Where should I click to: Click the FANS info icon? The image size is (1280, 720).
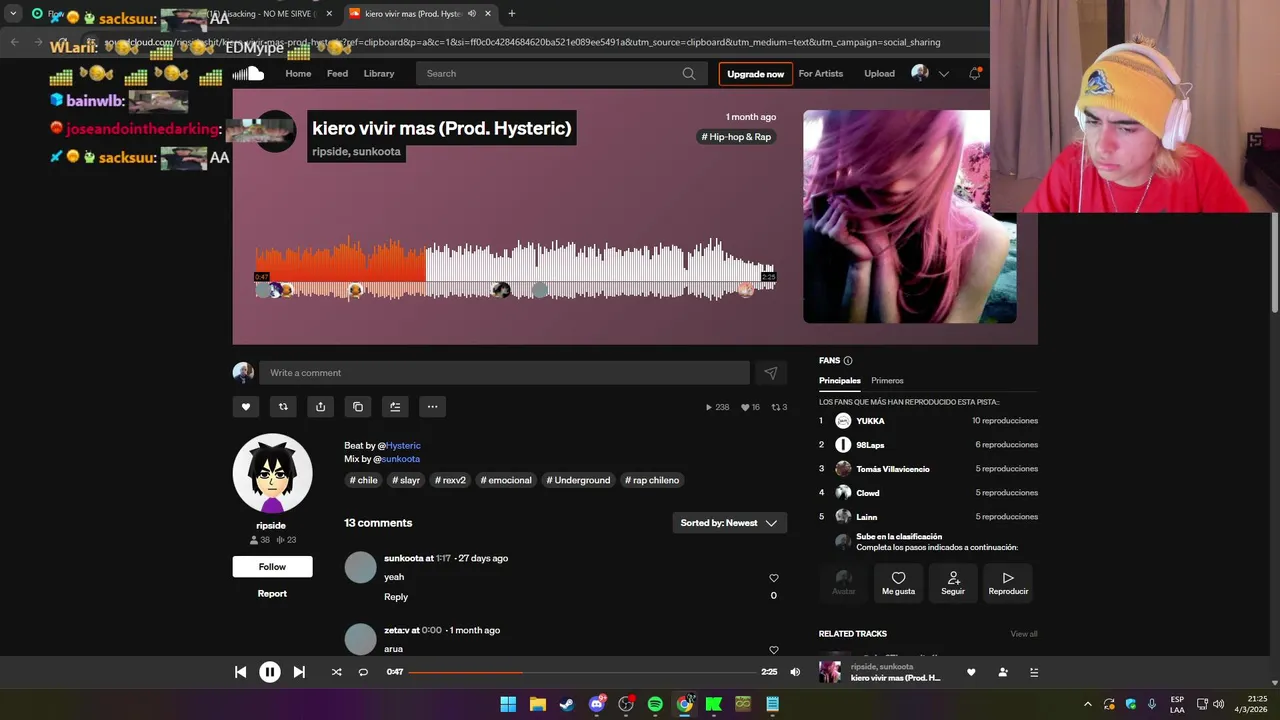[x=848, y=361]
